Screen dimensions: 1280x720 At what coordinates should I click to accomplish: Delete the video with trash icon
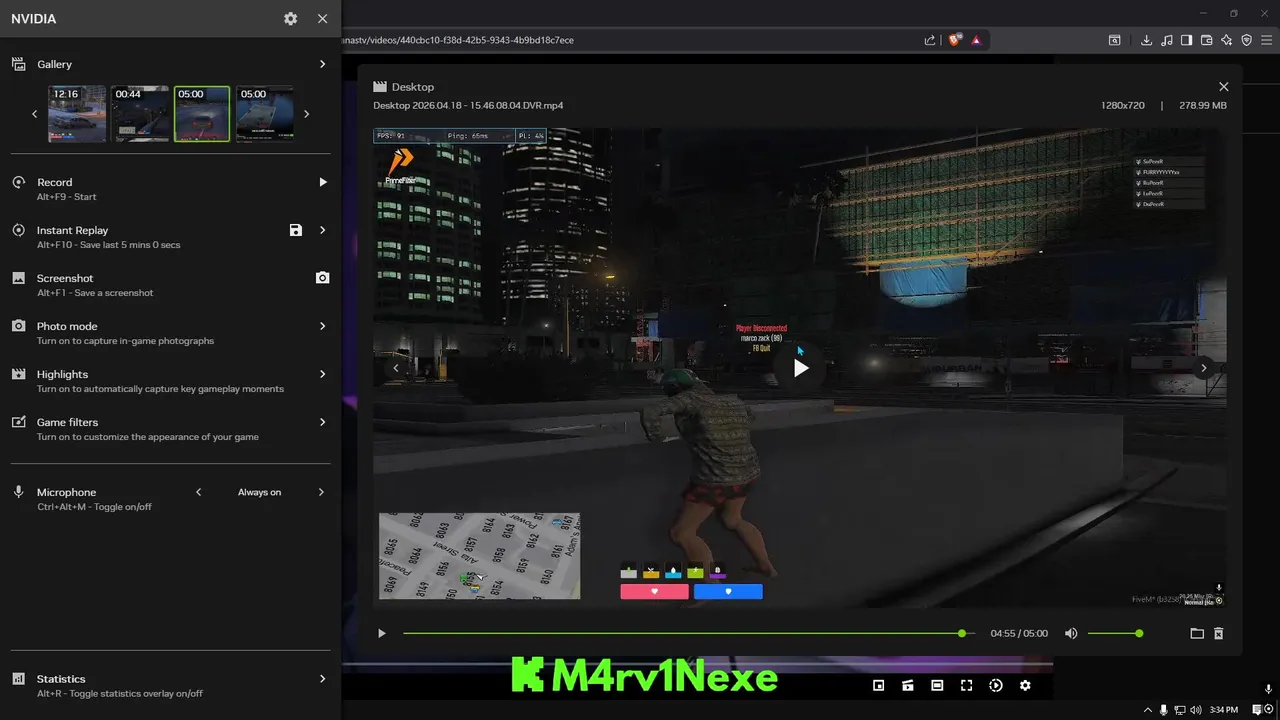(x=1218, y=633)
